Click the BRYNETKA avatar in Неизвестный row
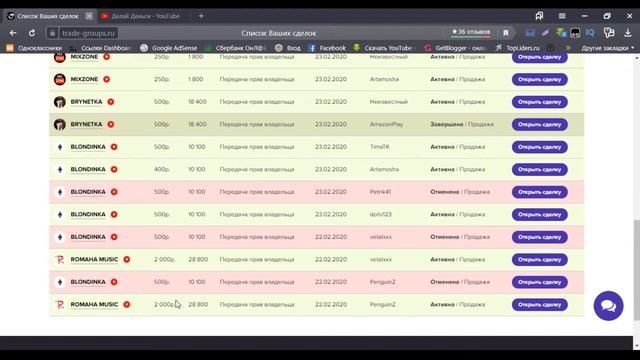Screen dimensions: 640x360 (60, 102)
